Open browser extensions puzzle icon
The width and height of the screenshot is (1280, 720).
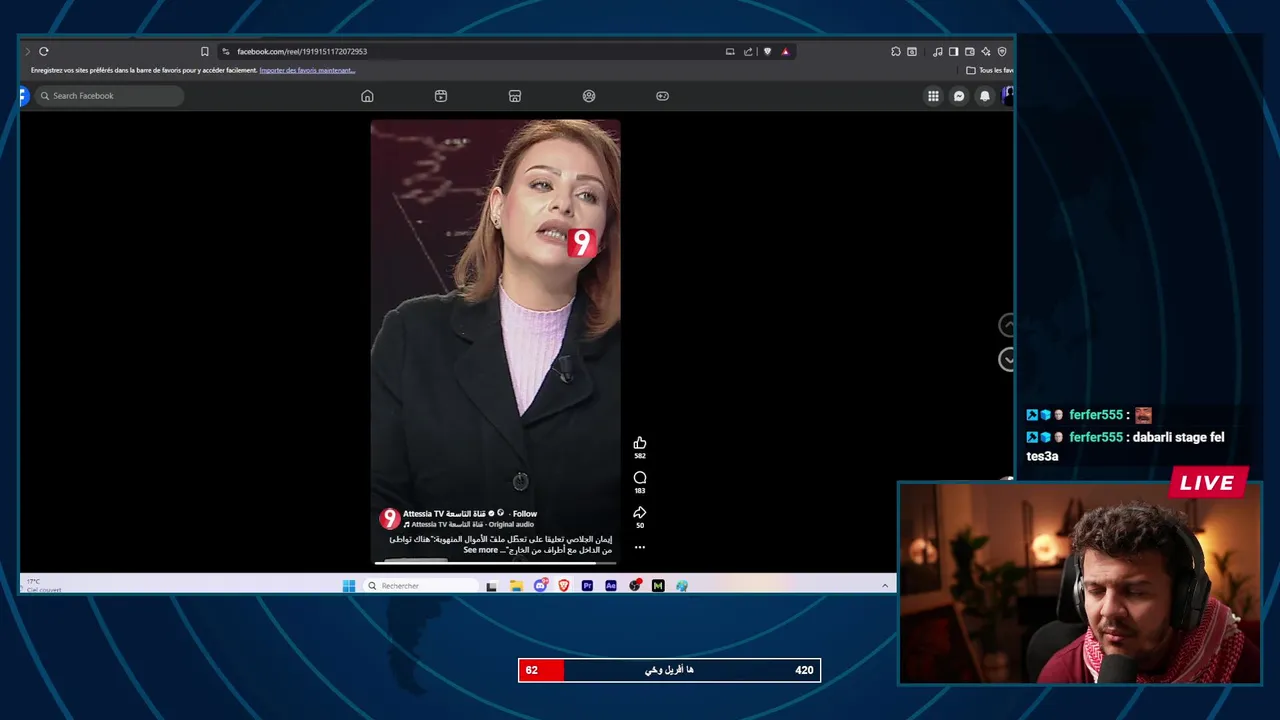click(896, 51)
